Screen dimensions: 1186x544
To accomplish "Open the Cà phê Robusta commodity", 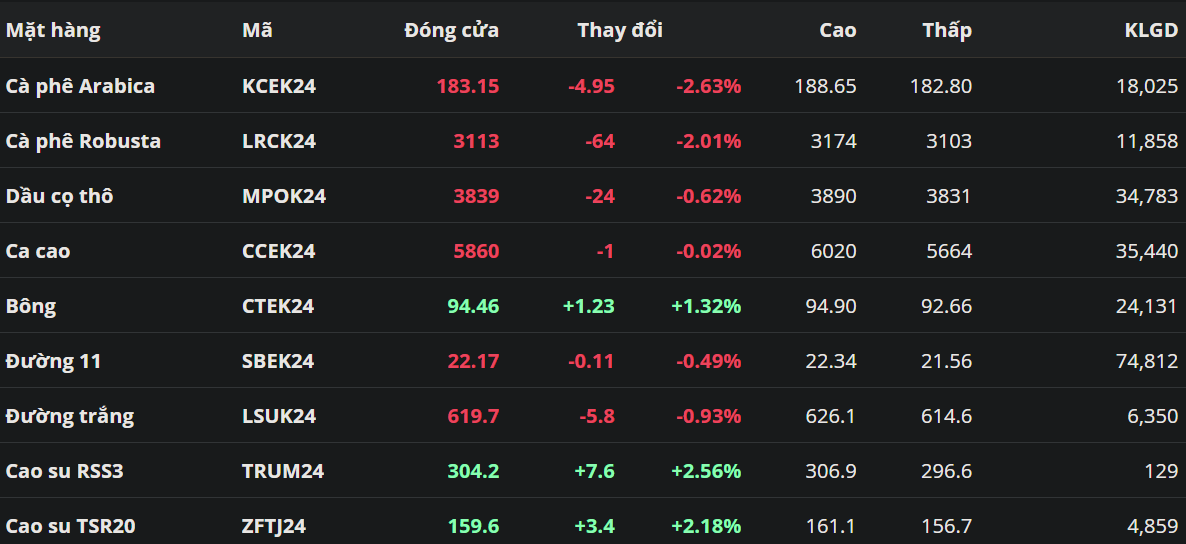I will (83, 141).
